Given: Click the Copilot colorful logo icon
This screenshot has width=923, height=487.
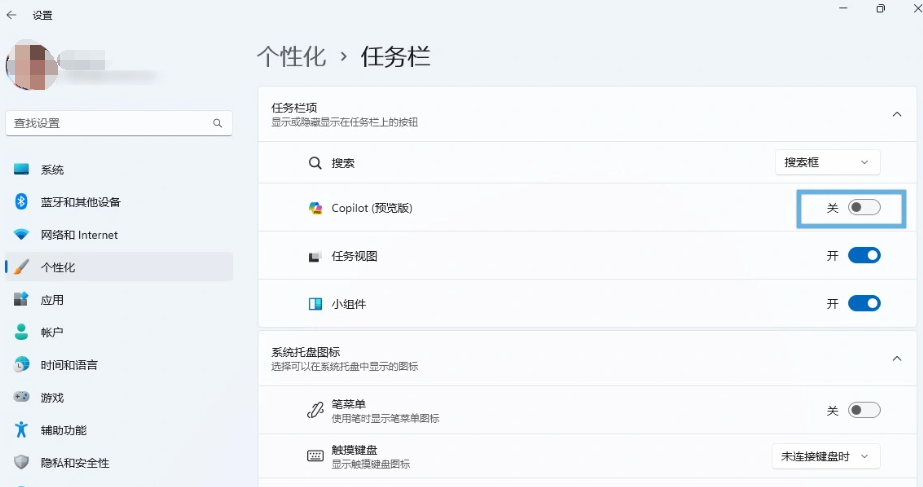Looking at the screenshot, I should pyautogui.click(x=315, y=208).
